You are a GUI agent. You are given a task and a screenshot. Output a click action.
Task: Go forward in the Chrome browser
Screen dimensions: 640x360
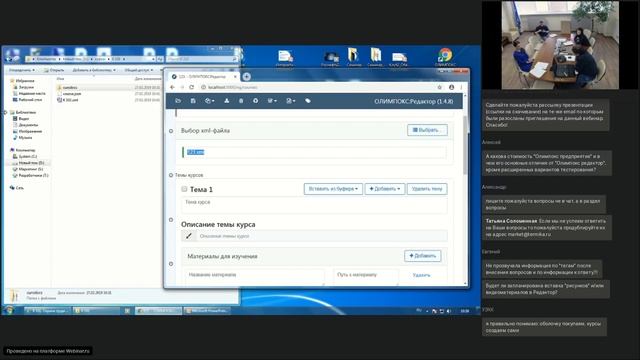tap(182, 87)
